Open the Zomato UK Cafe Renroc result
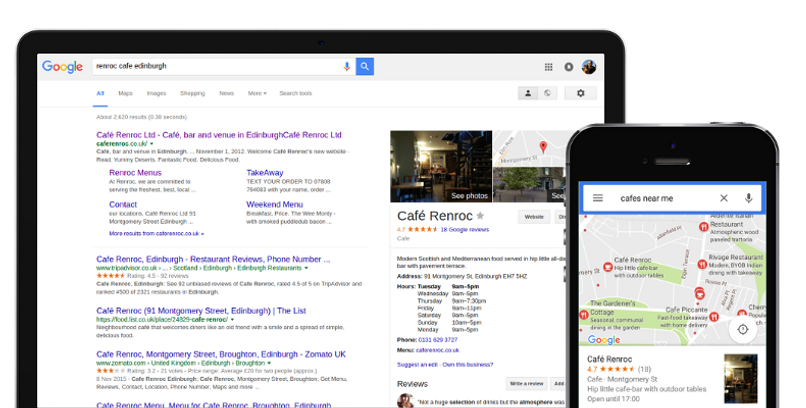This screenshot has height=408, width=806. [x=221, y=354]
